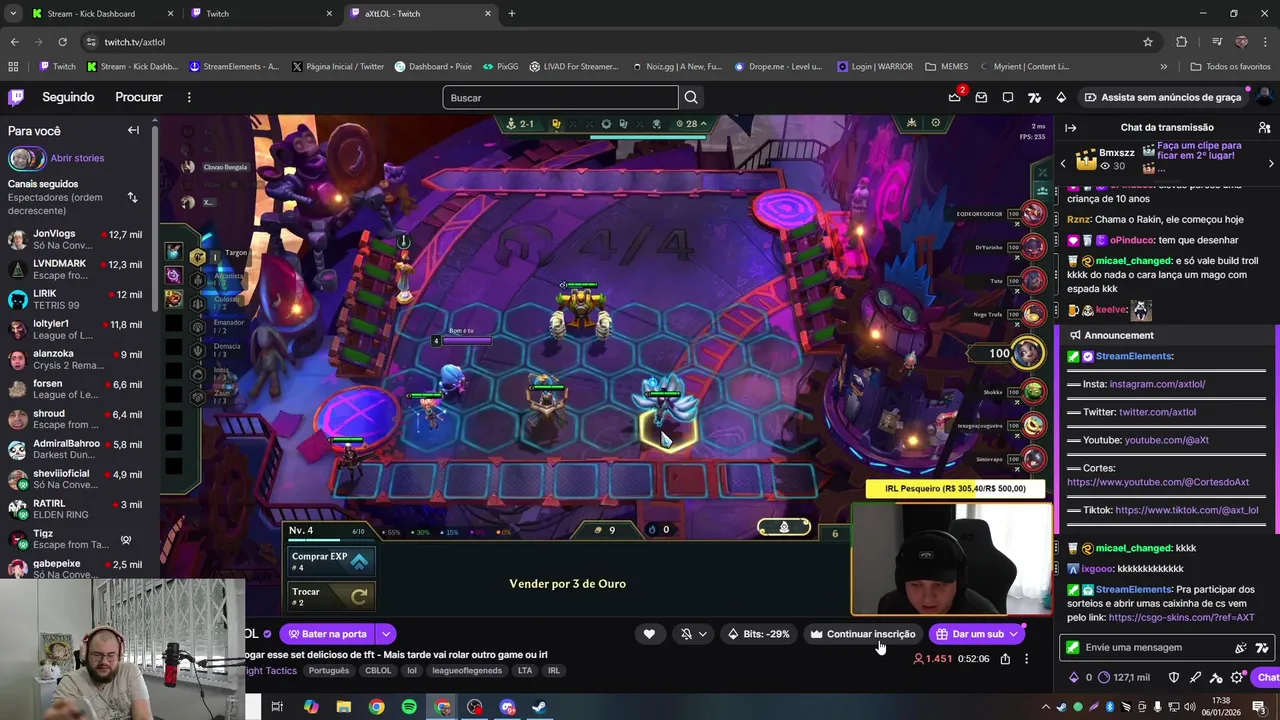Click the Buscar search field
Image resolution: width=1280 pixels, height=720 pixels.
pos(560,97)
